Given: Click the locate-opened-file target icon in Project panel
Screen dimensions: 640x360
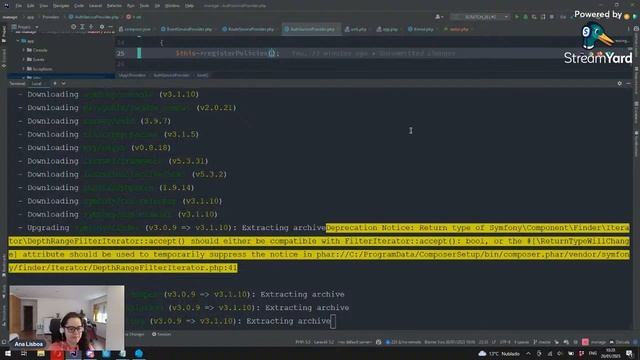Looking at the screenshot, I should coord(73,27).
